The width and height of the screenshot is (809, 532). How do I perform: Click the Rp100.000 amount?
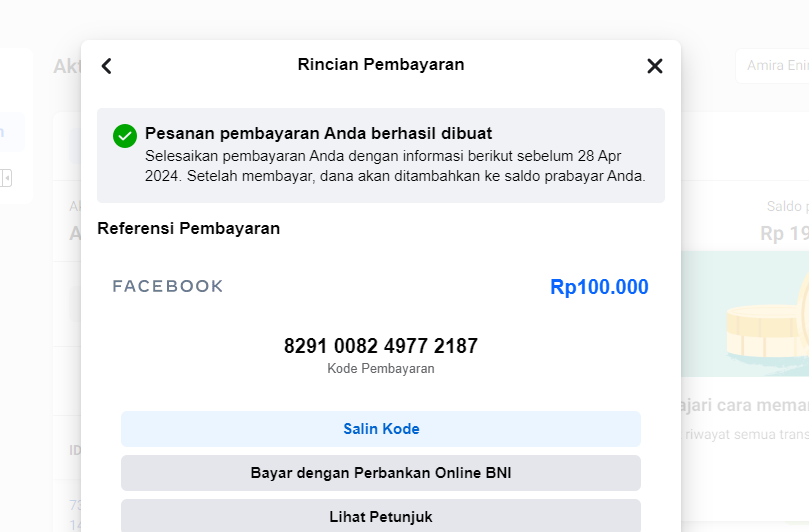[599, 287]
